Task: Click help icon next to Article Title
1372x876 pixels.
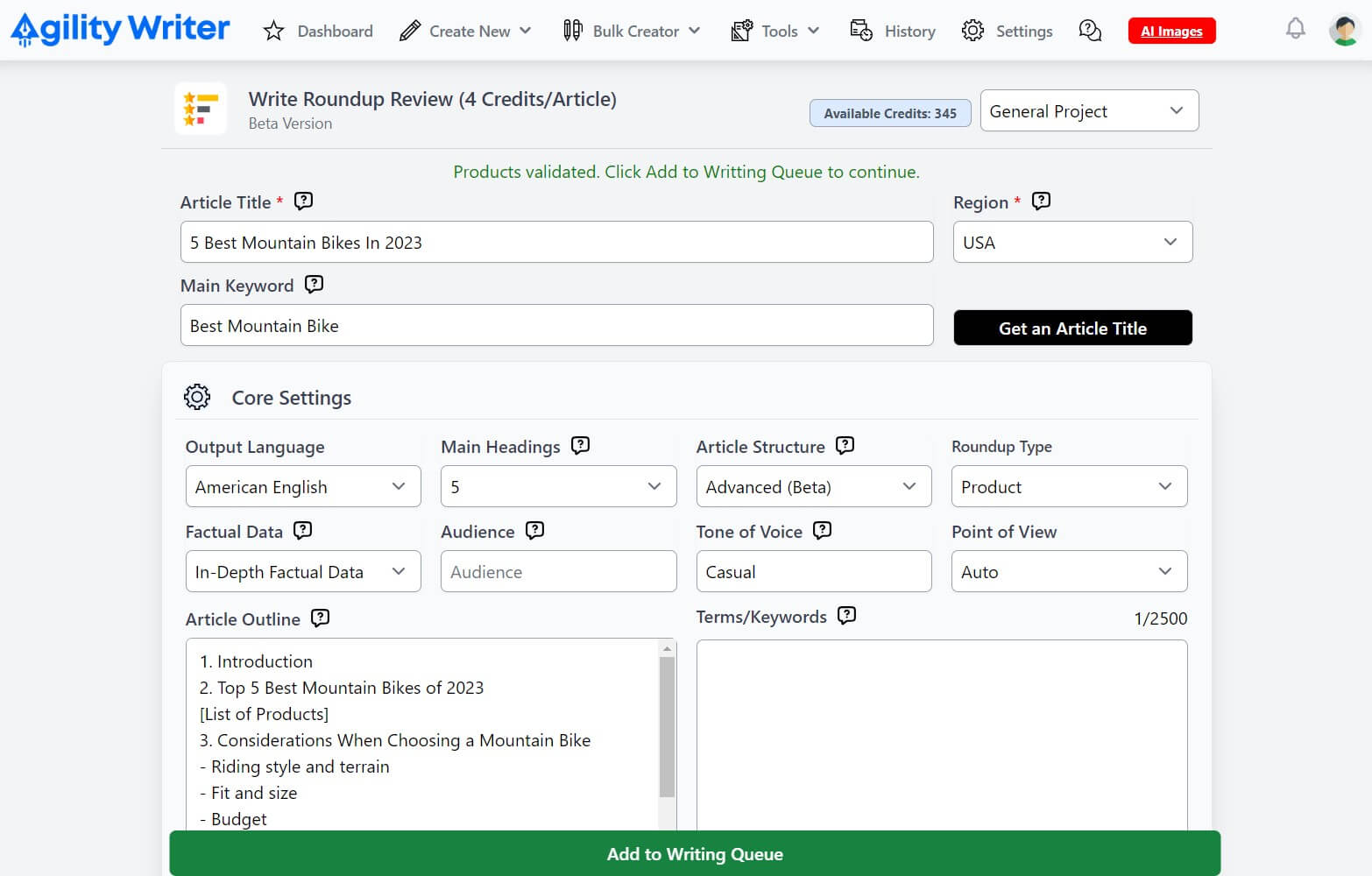Action: click(x=303, y=201)
